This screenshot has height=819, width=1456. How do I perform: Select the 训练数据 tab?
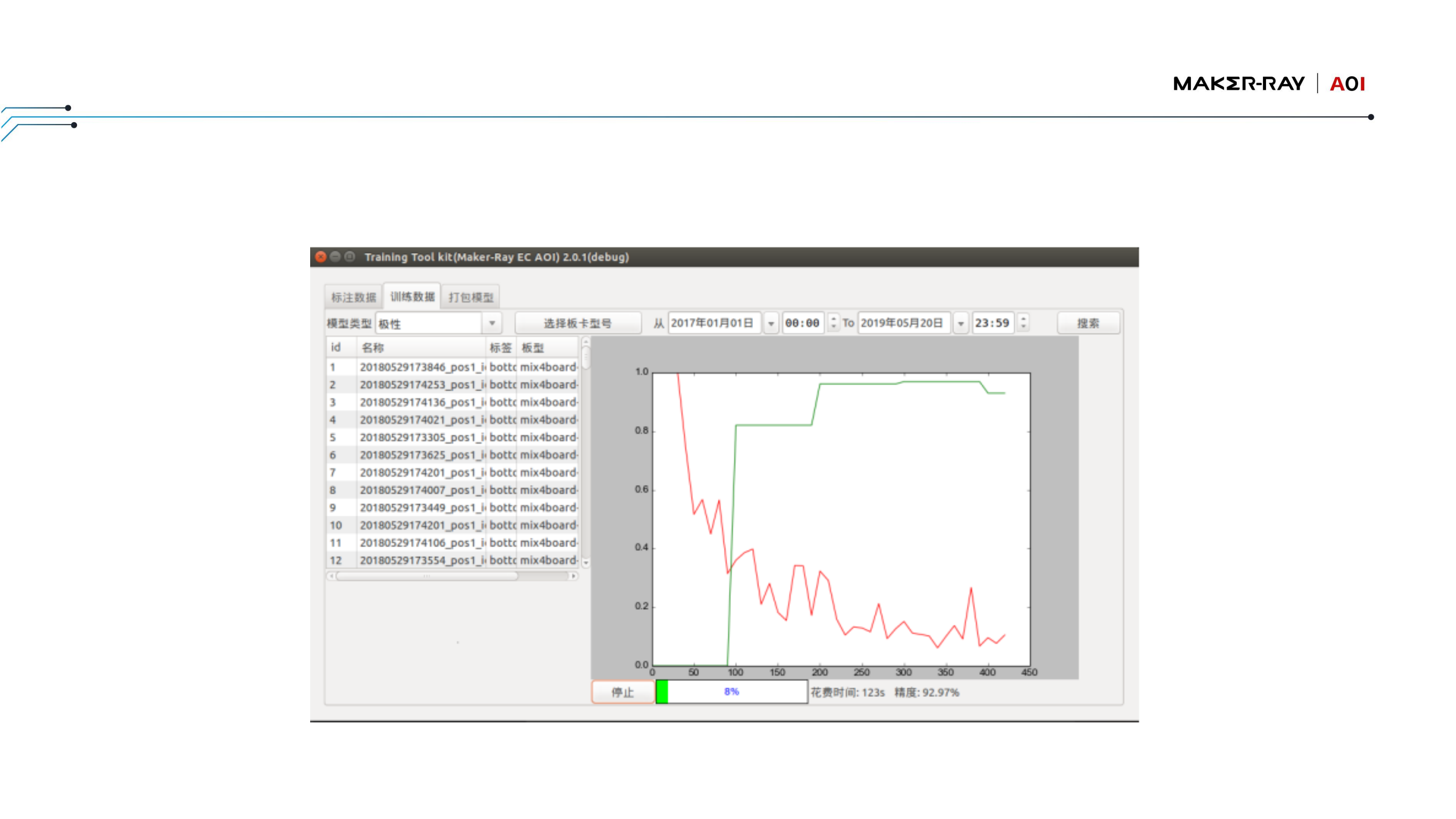pyautogui.click(x=412, y=296)
